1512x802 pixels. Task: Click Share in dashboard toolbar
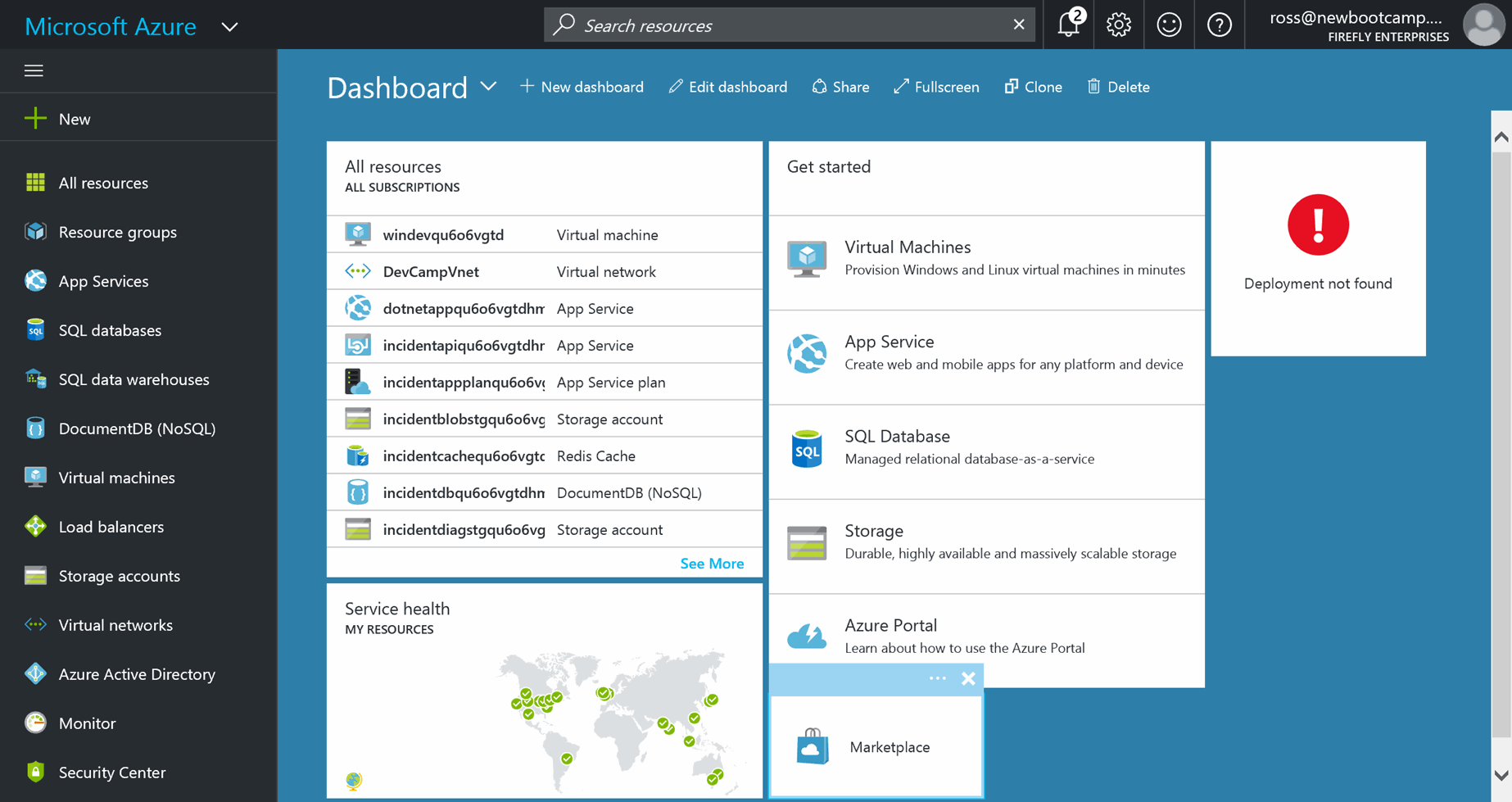click(840, 87)
